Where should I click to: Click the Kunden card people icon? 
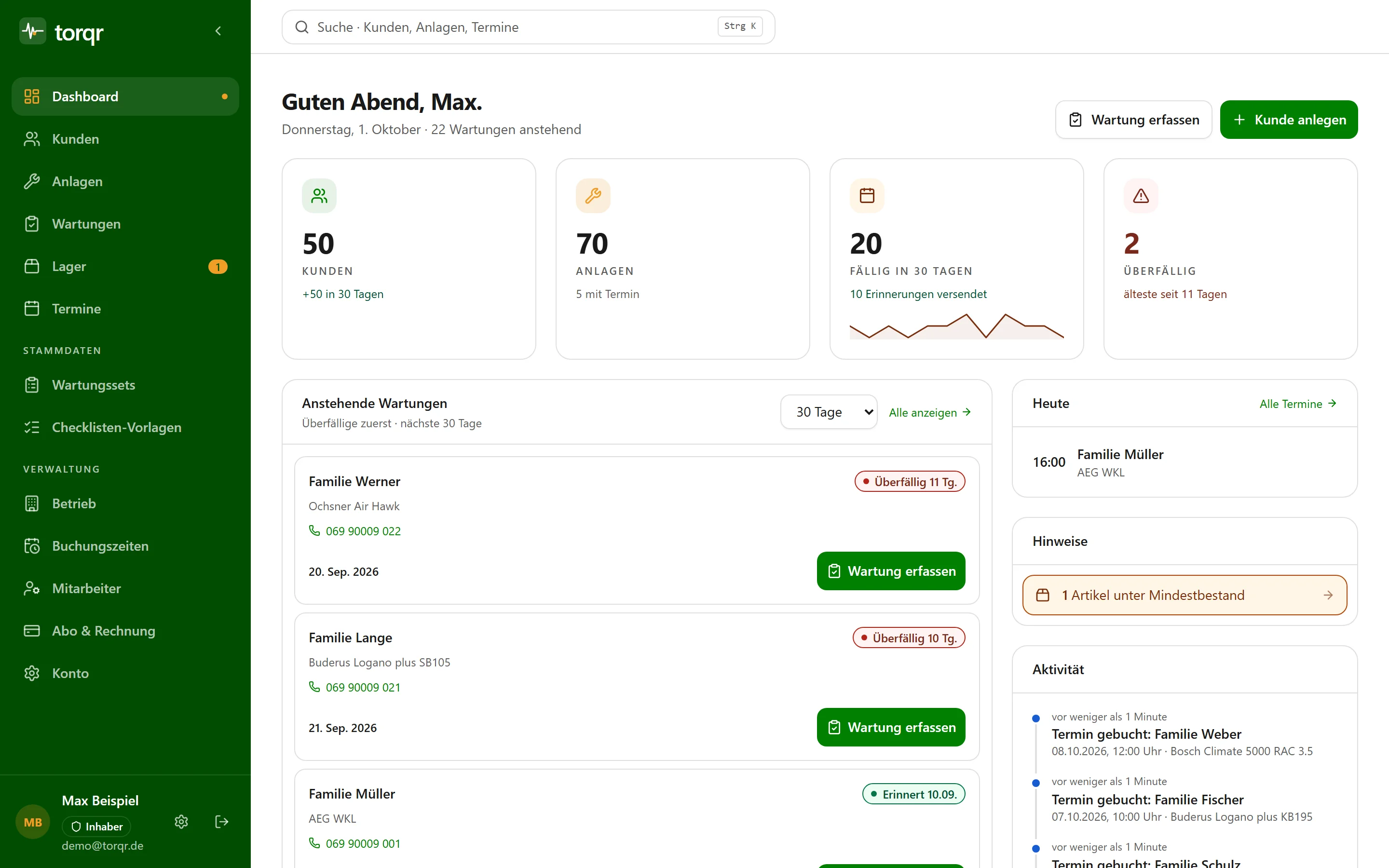(319, 196)
